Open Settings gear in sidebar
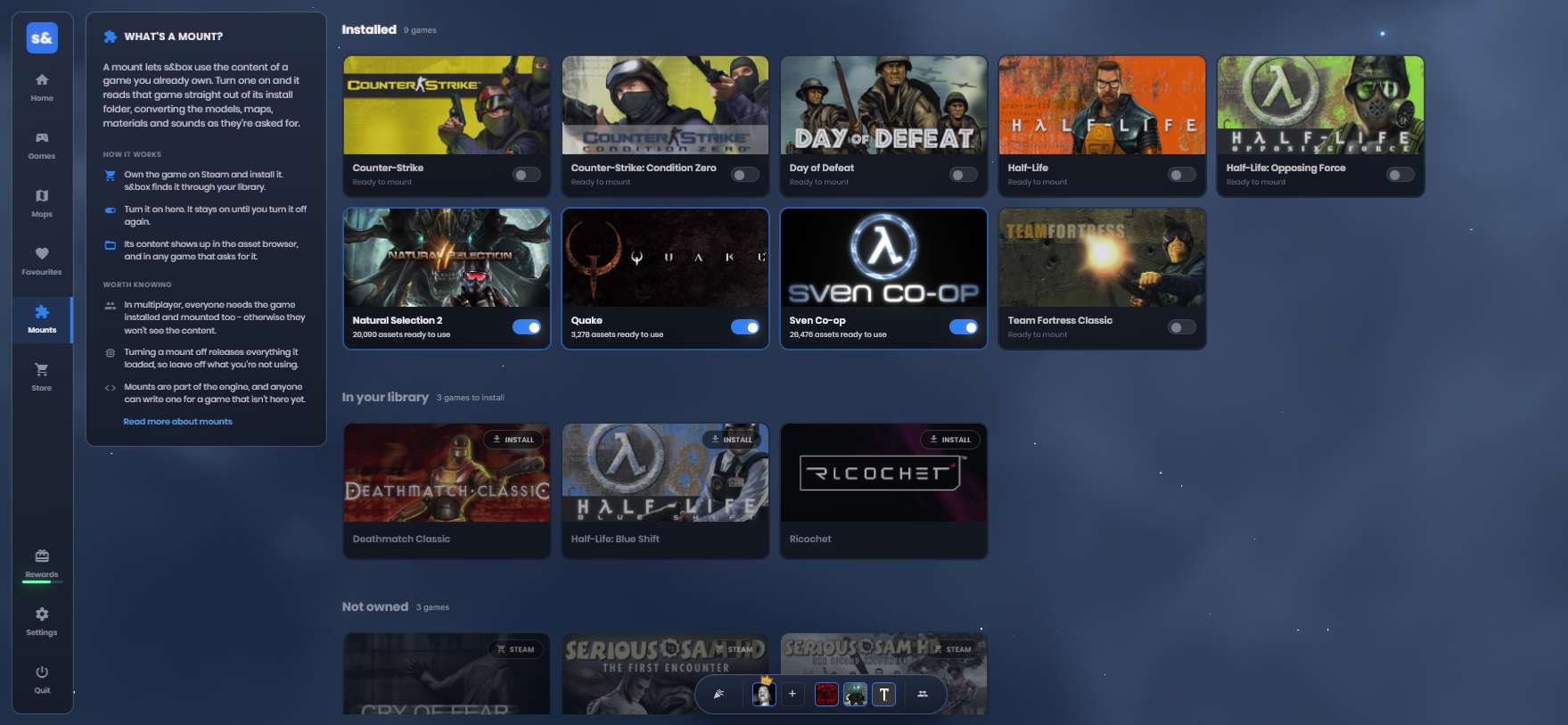1568x725 pixels. coord(42,614)
